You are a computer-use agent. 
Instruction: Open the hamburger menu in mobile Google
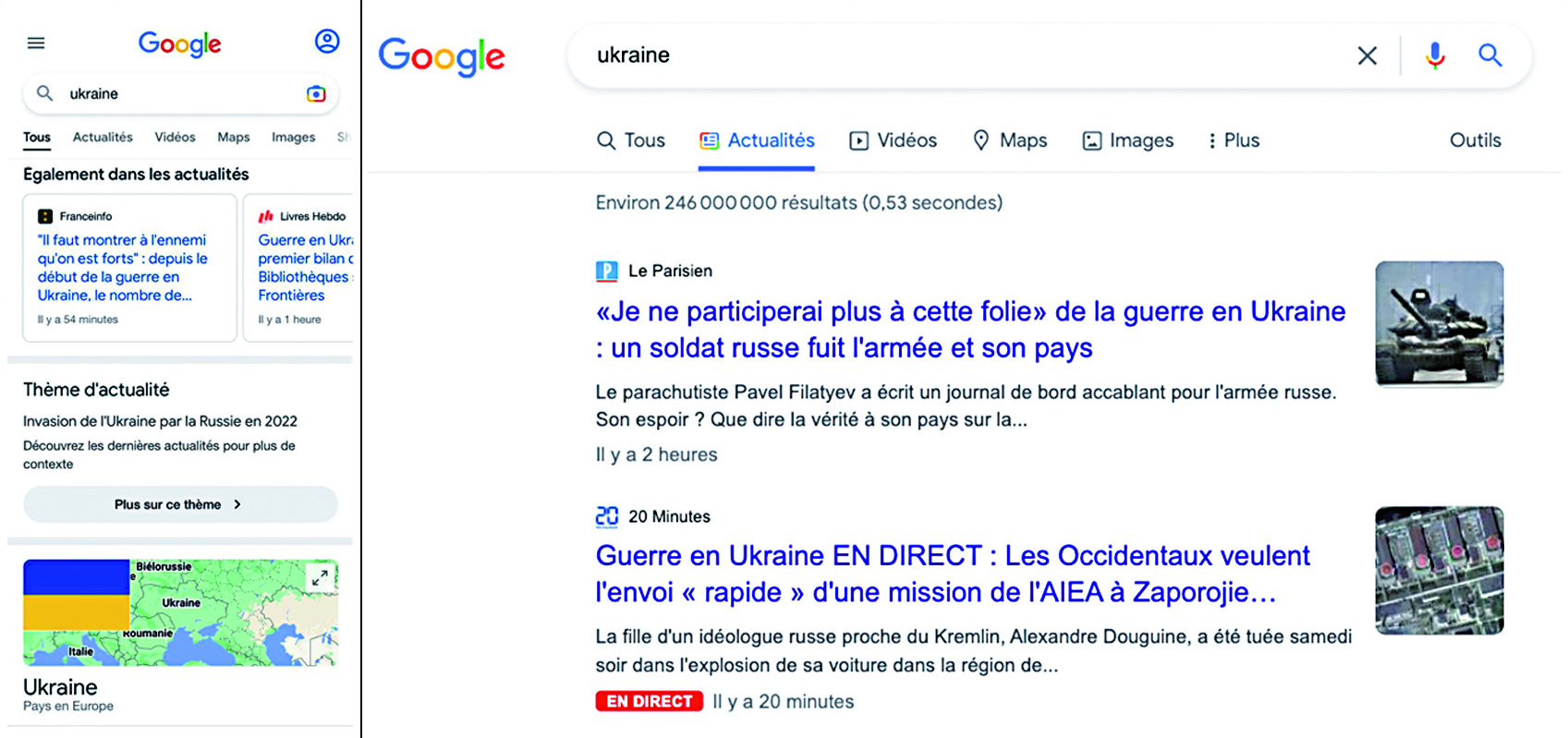click(x=36, y=42)
